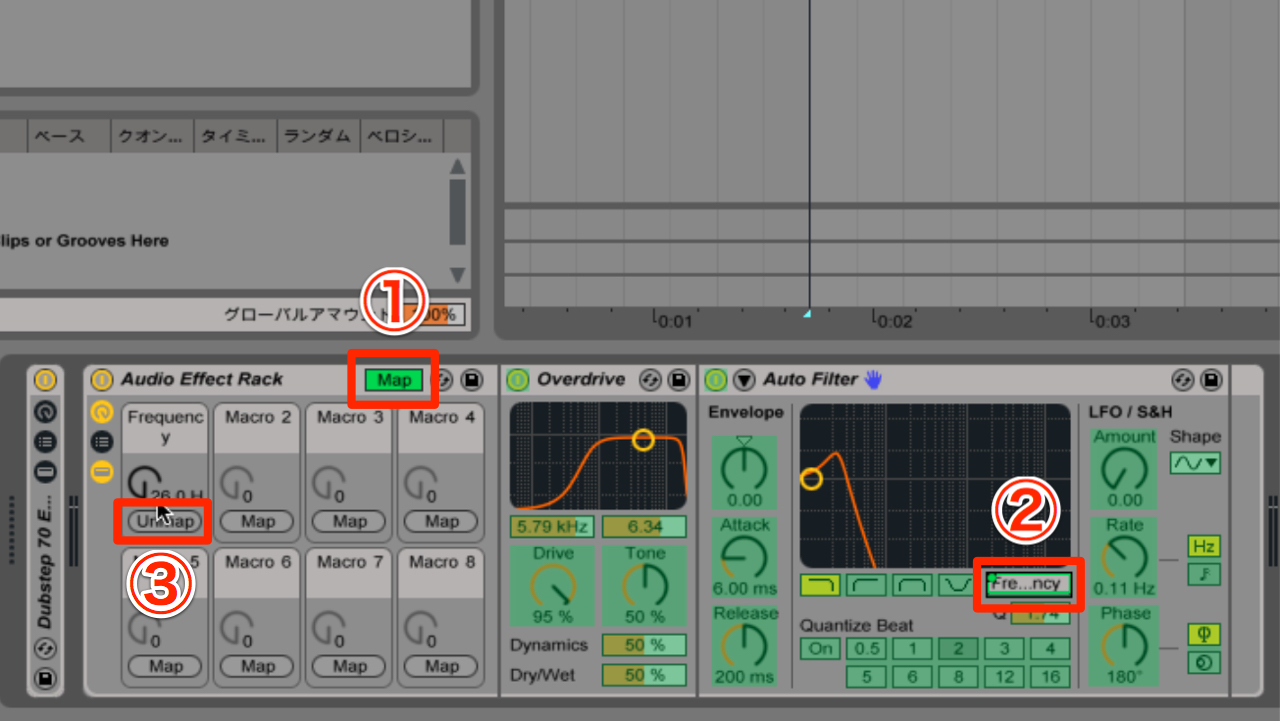Hot-swap the Overdrive preset
This screenshot has width=1280, height=721.
click(x=650, y=380)
